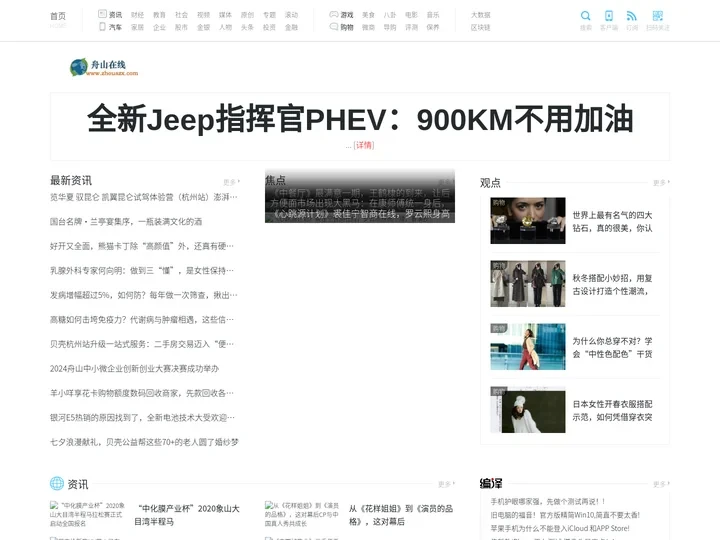720x540 pixels.
Task: Open article 七夕浪漫献礼 贝壳公益
Action: (x=144, y=442)
